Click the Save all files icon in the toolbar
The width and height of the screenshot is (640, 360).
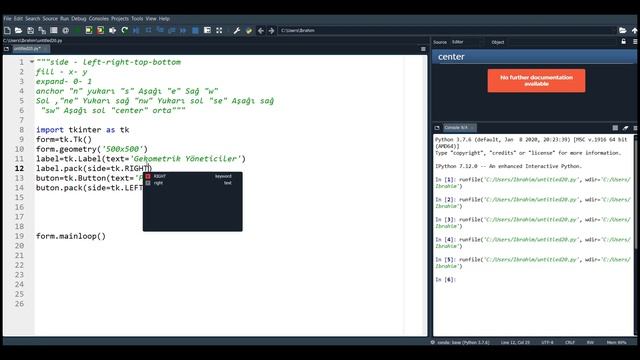click(42, 31)
